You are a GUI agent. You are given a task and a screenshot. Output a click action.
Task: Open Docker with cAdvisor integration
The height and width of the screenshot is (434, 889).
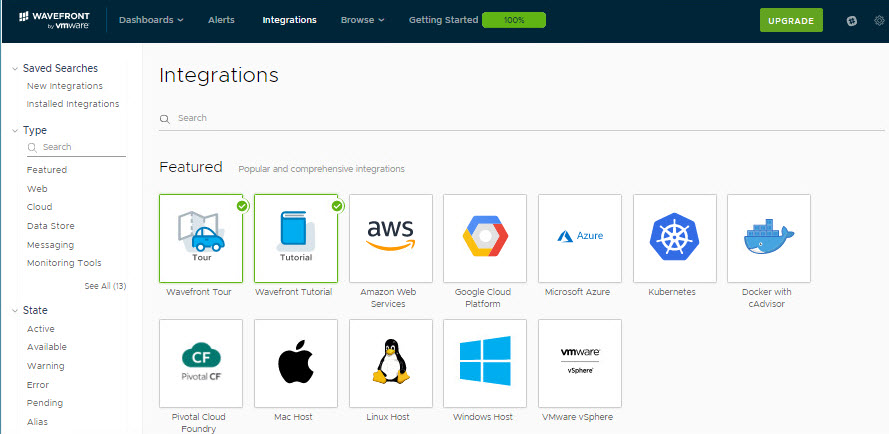click(769, 236)
